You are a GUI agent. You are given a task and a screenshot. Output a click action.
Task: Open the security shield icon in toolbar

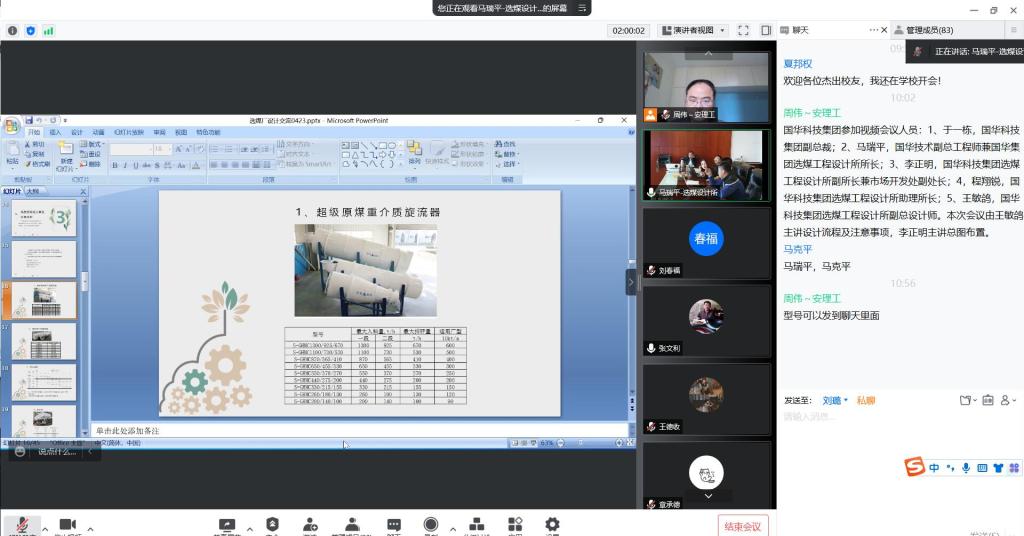pyautogui.click(x=272, y=525)
